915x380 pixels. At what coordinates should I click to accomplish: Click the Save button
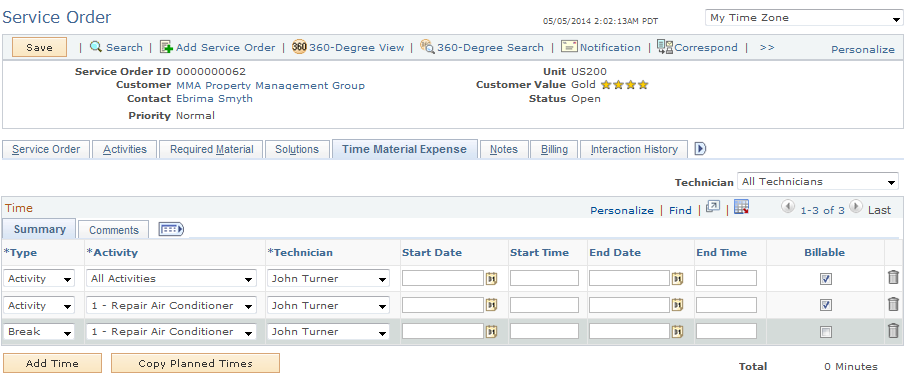(40, 47)
